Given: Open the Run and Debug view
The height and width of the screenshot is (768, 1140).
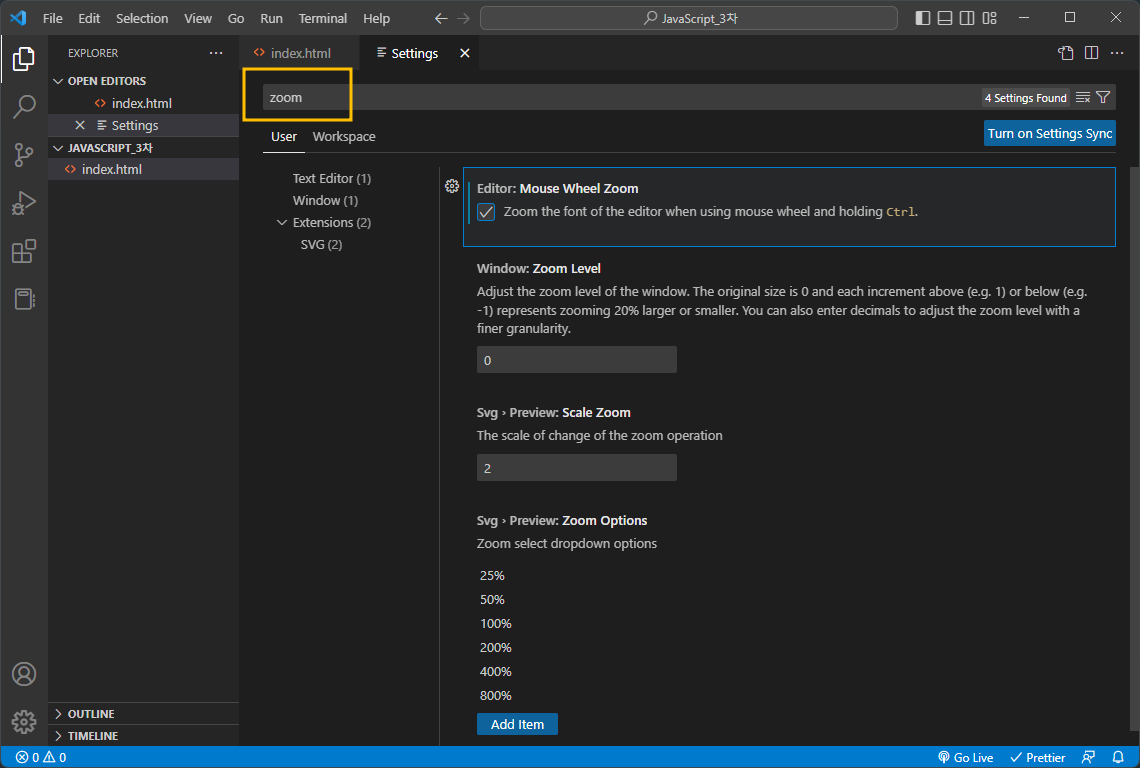Looking at the screenshot, I should coord(24,203).
